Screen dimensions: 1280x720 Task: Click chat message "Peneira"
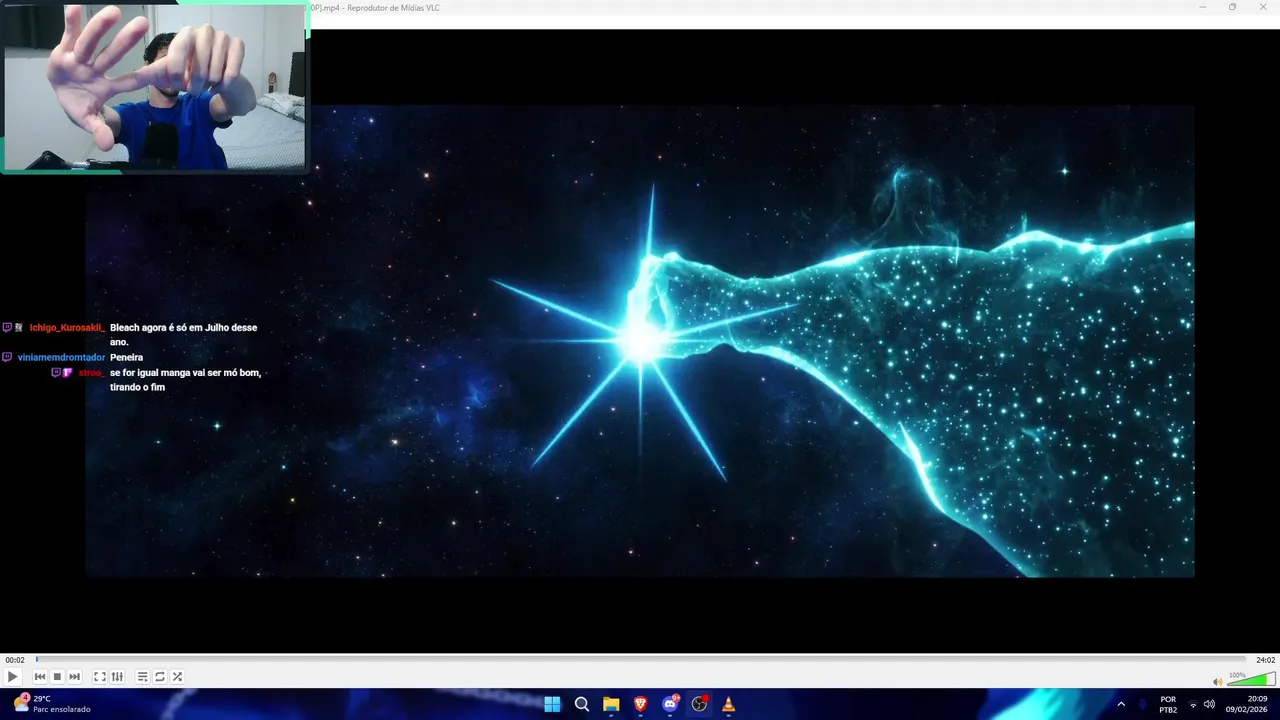click(x=126, y=358)
